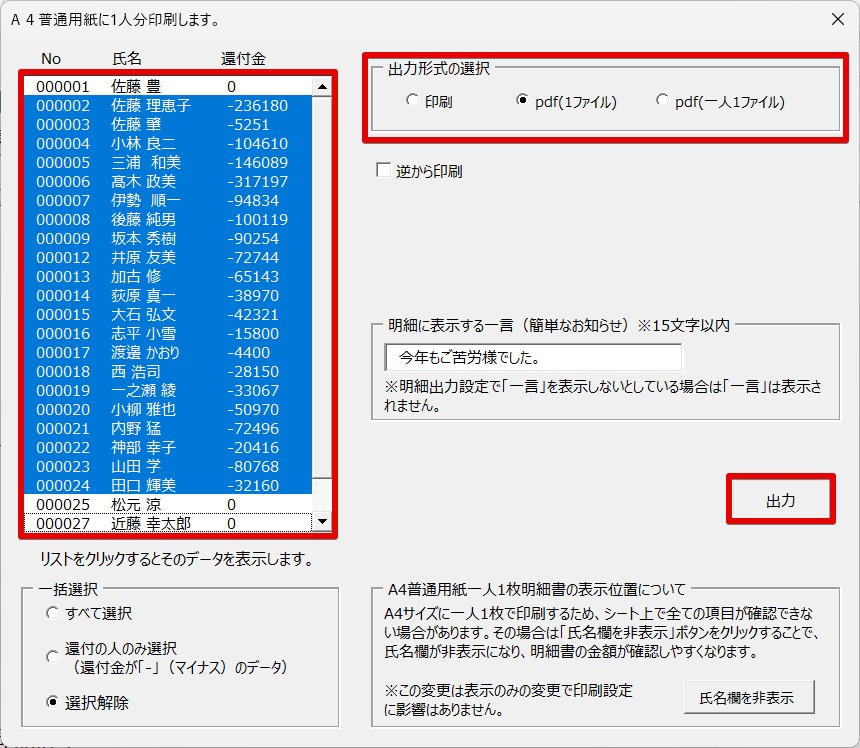Enable the 逆から印刷 checkbox
Screen dimensions: 860x748
(x=383, y=171)
